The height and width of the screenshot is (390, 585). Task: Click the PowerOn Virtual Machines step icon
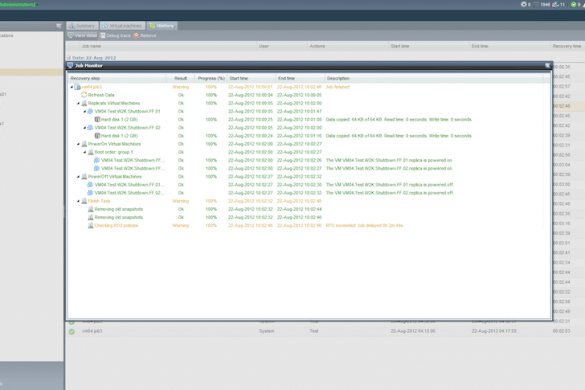(x=84, y=144)
